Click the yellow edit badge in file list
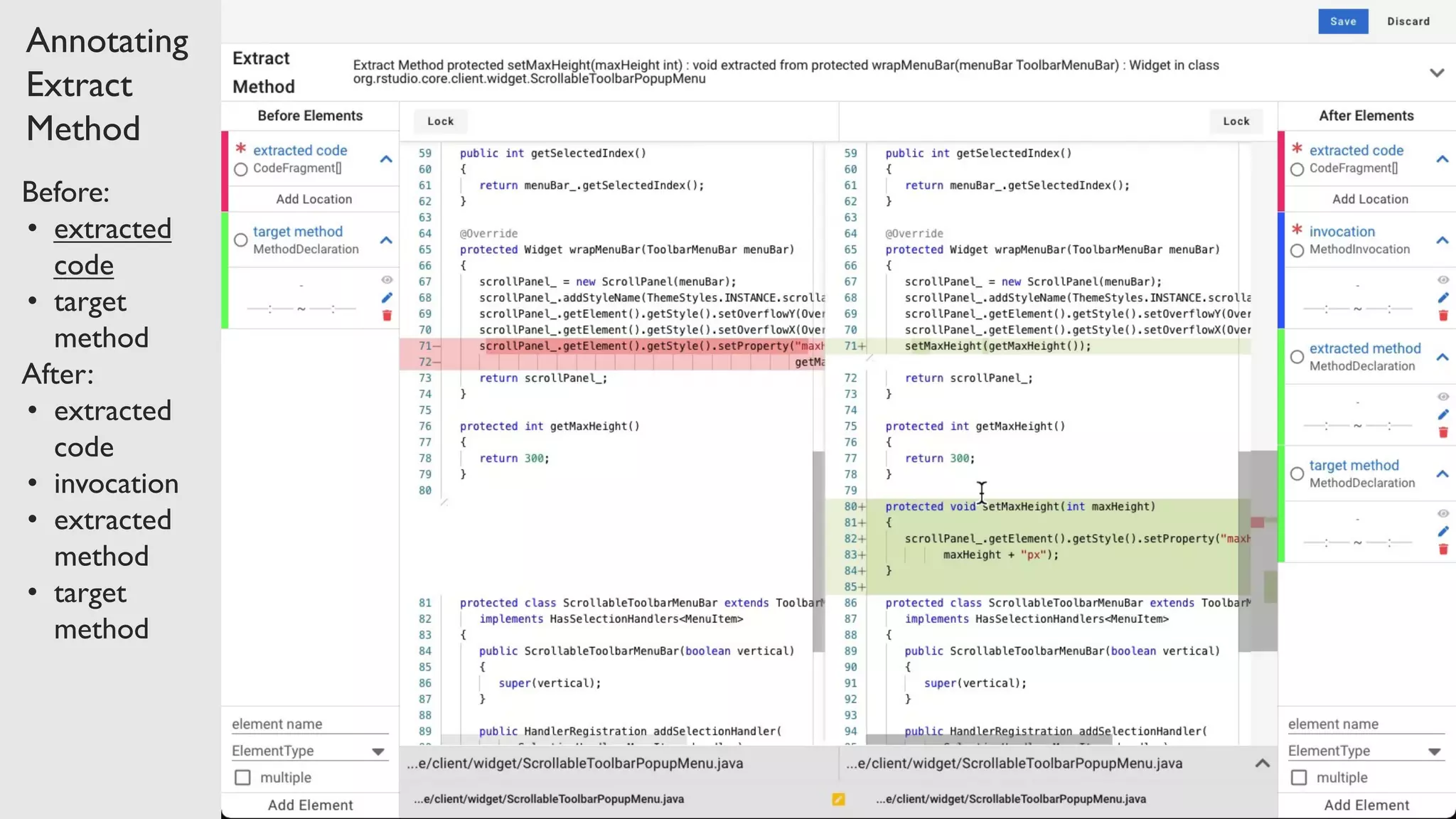 pyautogui.click(x=838, y=799)
